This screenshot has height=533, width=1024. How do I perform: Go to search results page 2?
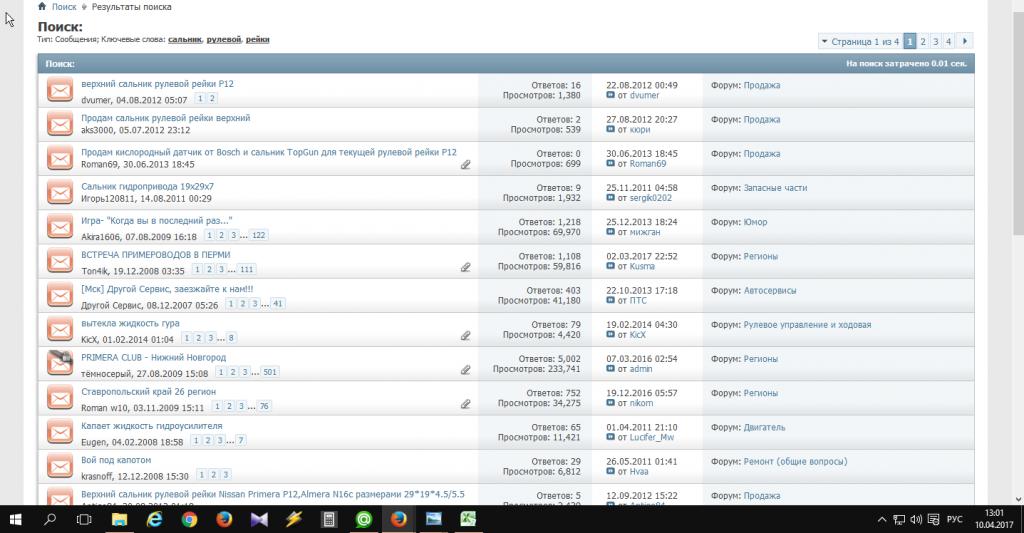pyautogui.click(x=923, y=41)
